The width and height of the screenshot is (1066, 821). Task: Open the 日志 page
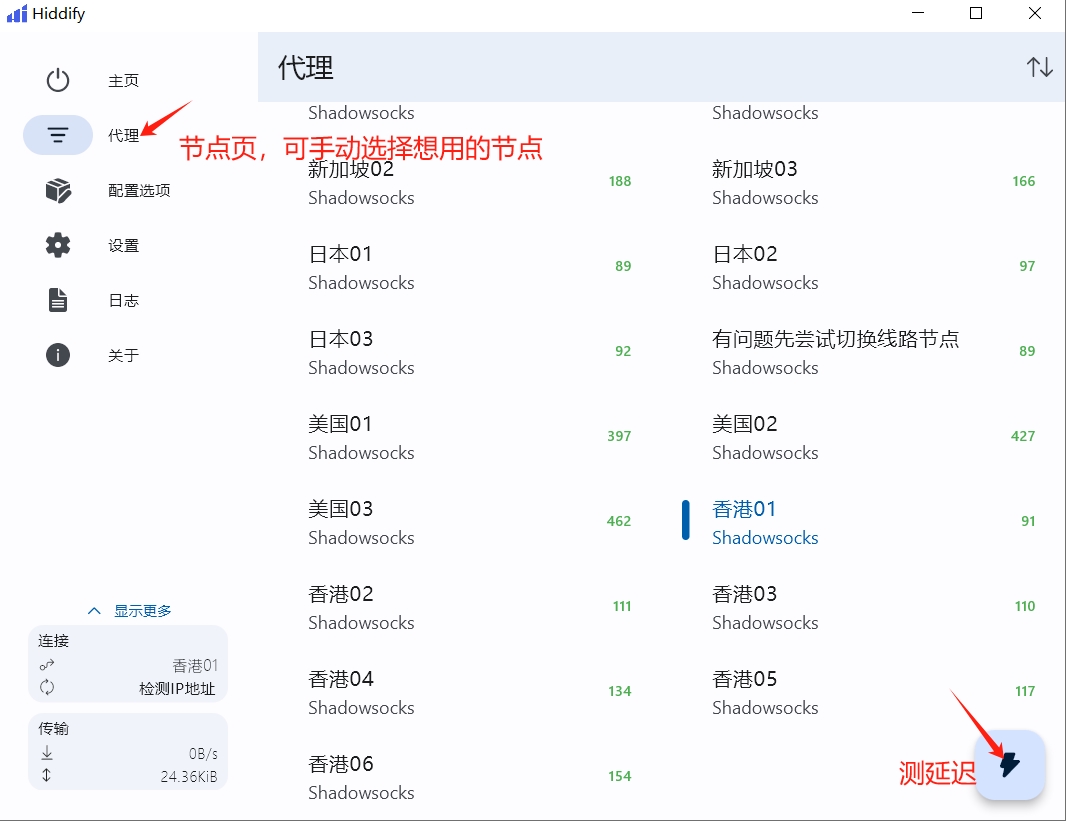coord(123,300)
